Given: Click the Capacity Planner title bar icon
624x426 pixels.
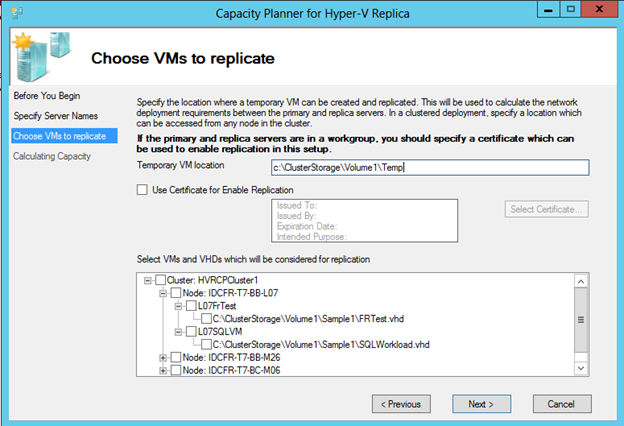Looking at the screenshot, I should pyautogui.click(x=13, y=13).
